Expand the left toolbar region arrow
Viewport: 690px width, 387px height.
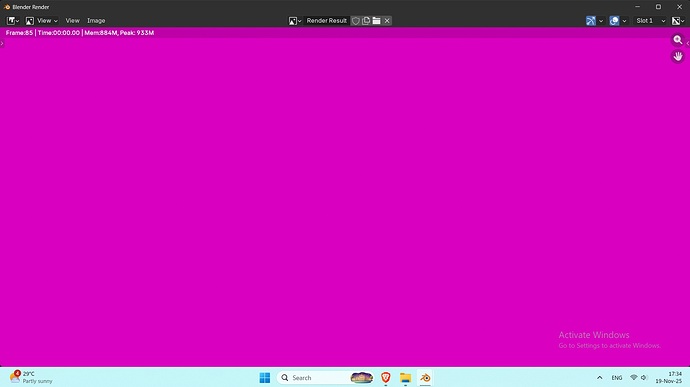pyautogui.click(x=2, y=43)
